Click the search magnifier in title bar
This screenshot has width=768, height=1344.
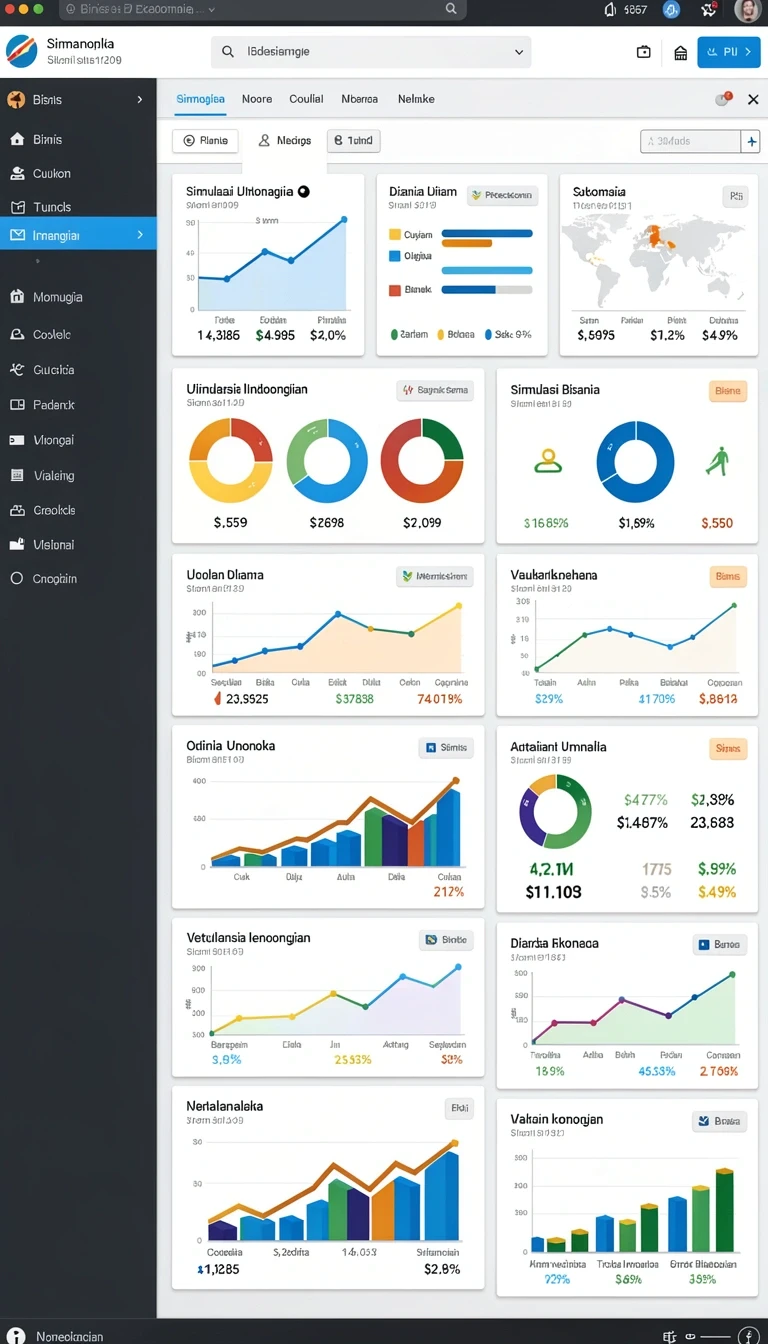[x=451, y=9]
